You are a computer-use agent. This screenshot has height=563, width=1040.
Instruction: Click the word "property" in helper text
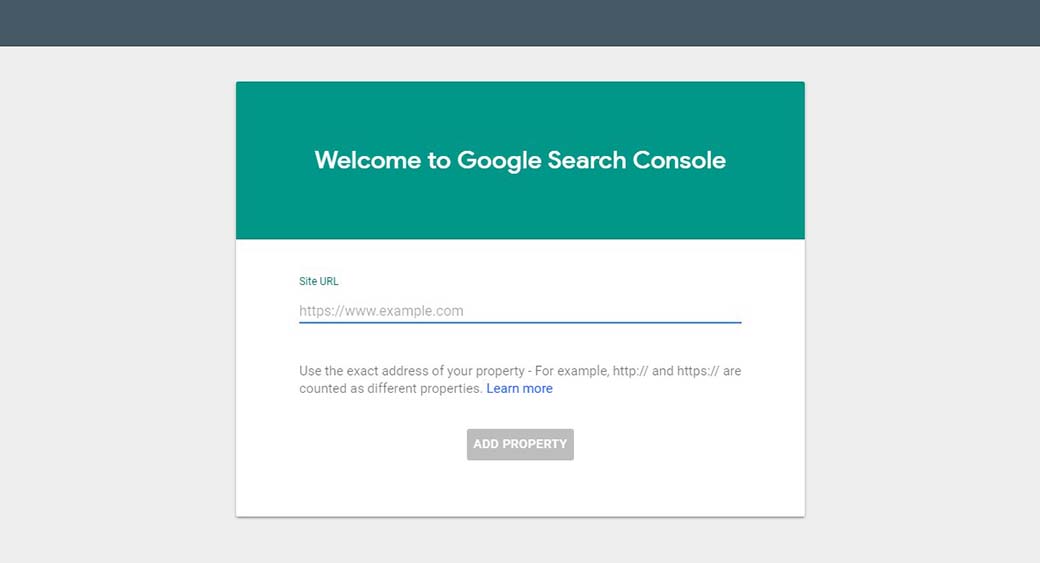click(498, 371)
